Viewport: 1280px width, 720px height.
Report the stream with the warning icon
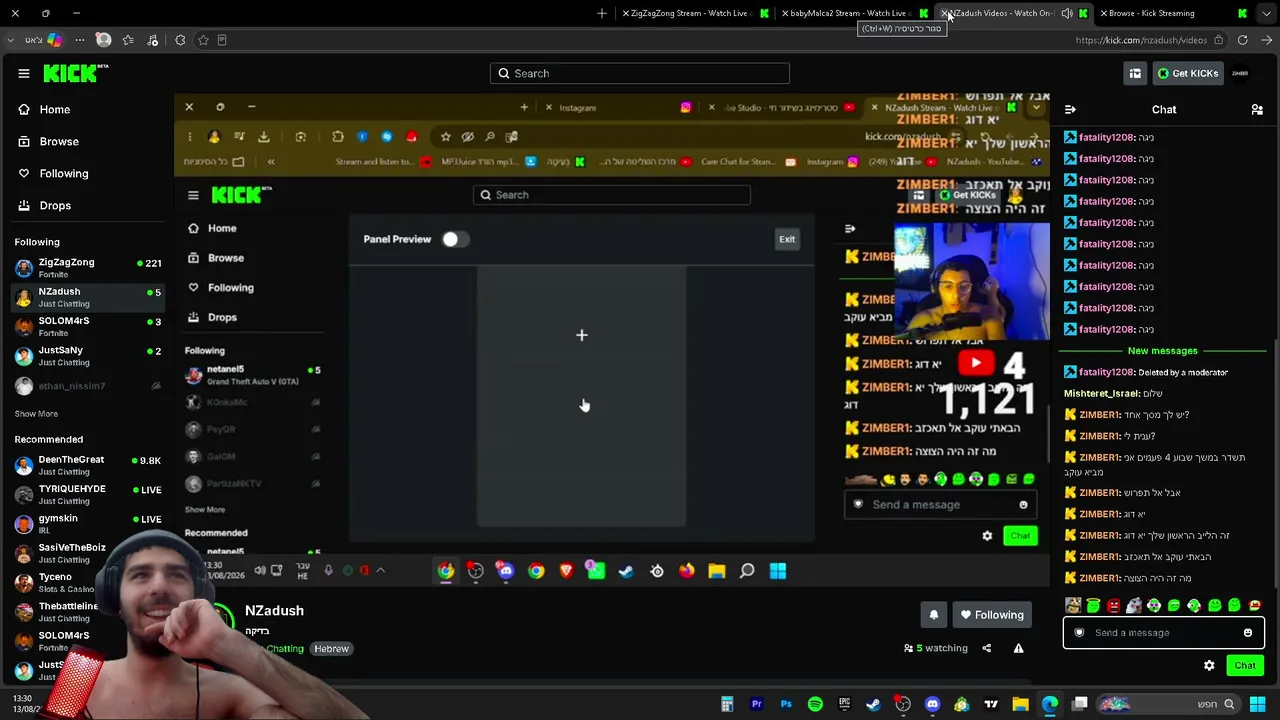point(1018,648)
